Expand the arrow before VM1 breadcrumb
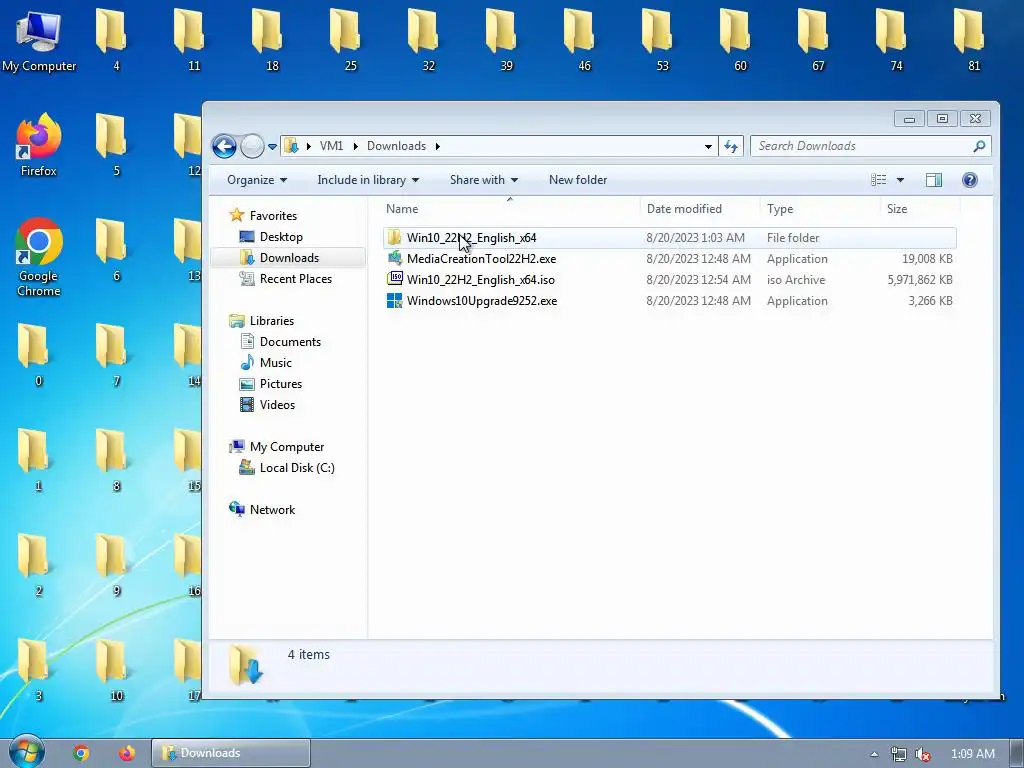 pos(308,146)
